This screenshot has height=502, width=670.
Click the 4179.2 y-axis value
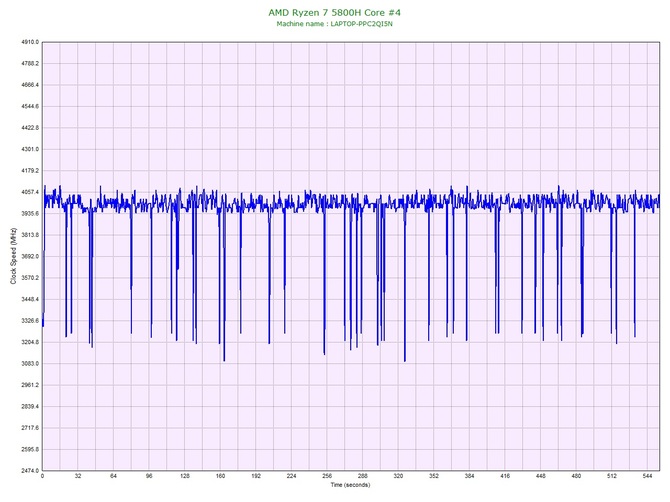(30, 171)
